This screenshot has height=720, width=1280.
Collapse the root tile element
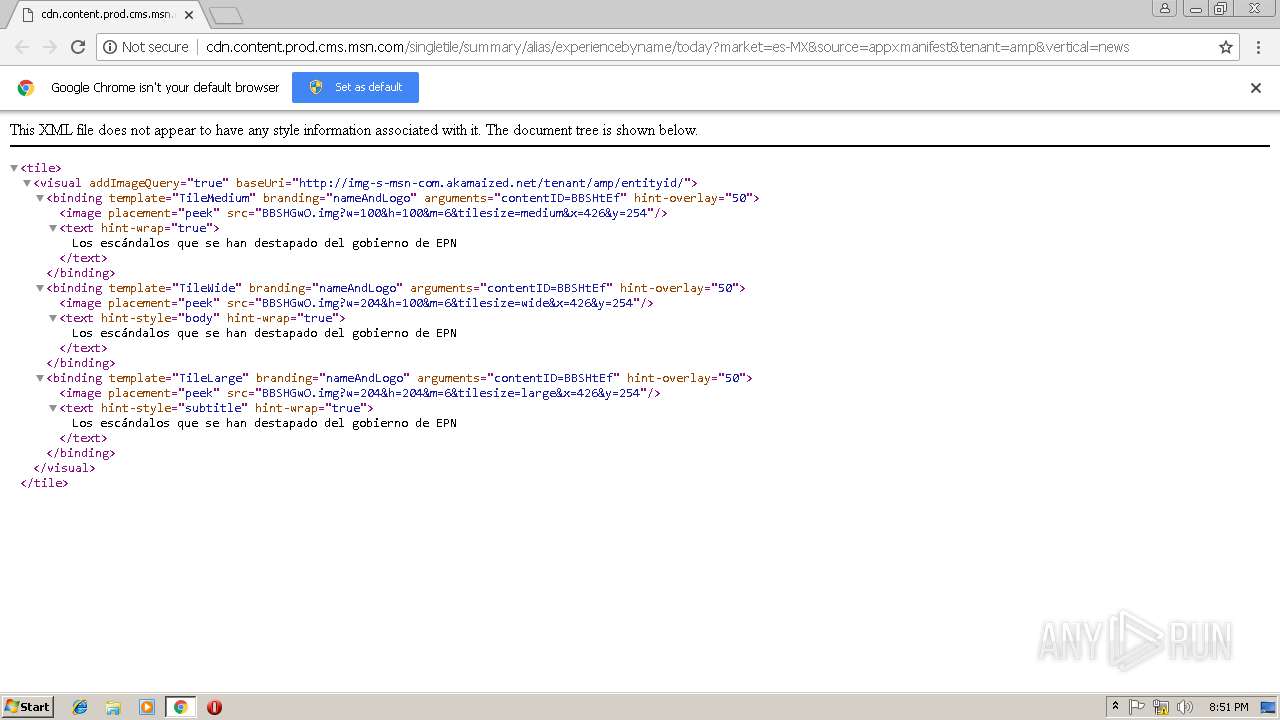point(14,168)
